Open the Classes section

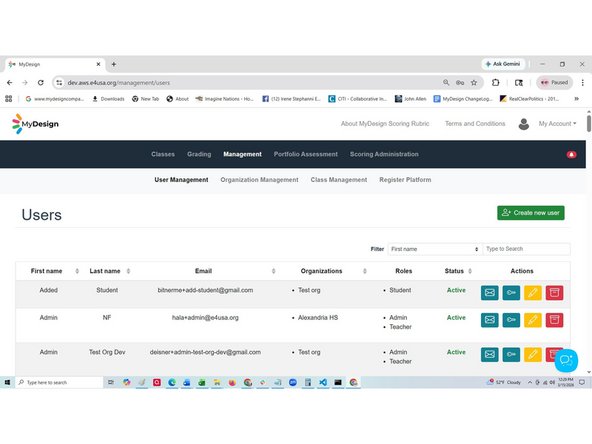(x=163, y=154)
